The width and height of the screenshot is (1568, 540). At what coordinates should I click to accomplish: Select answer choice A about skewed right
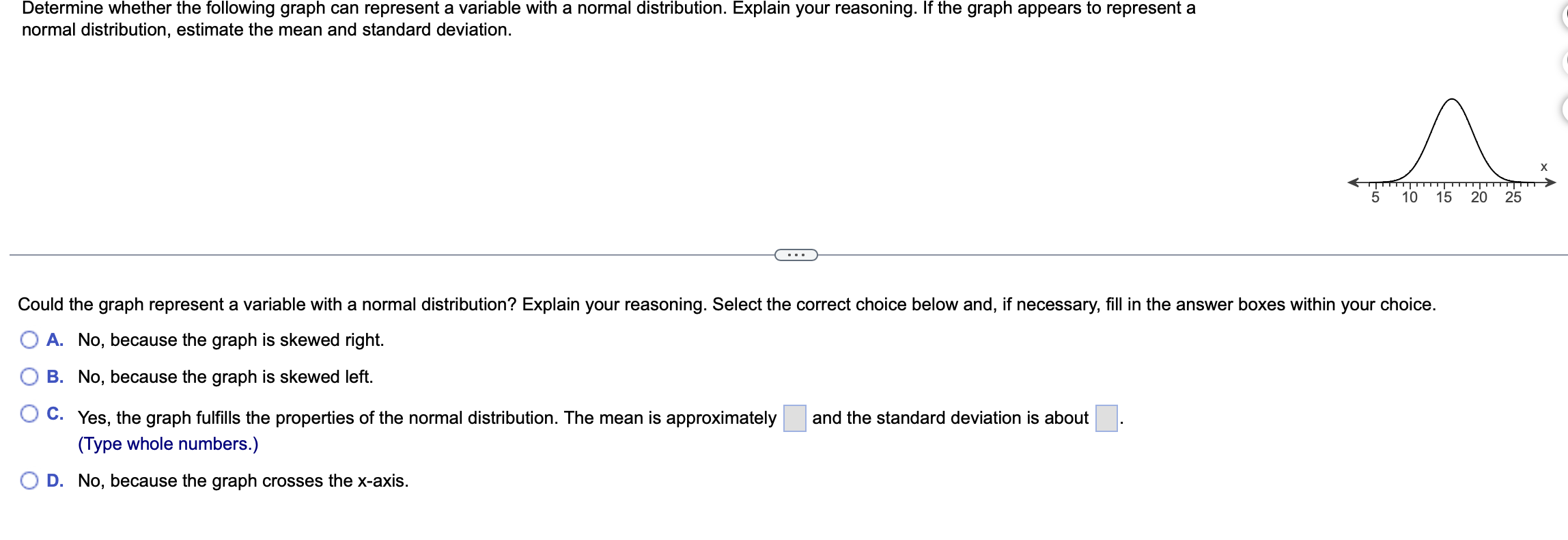click(x=28, y=340)
